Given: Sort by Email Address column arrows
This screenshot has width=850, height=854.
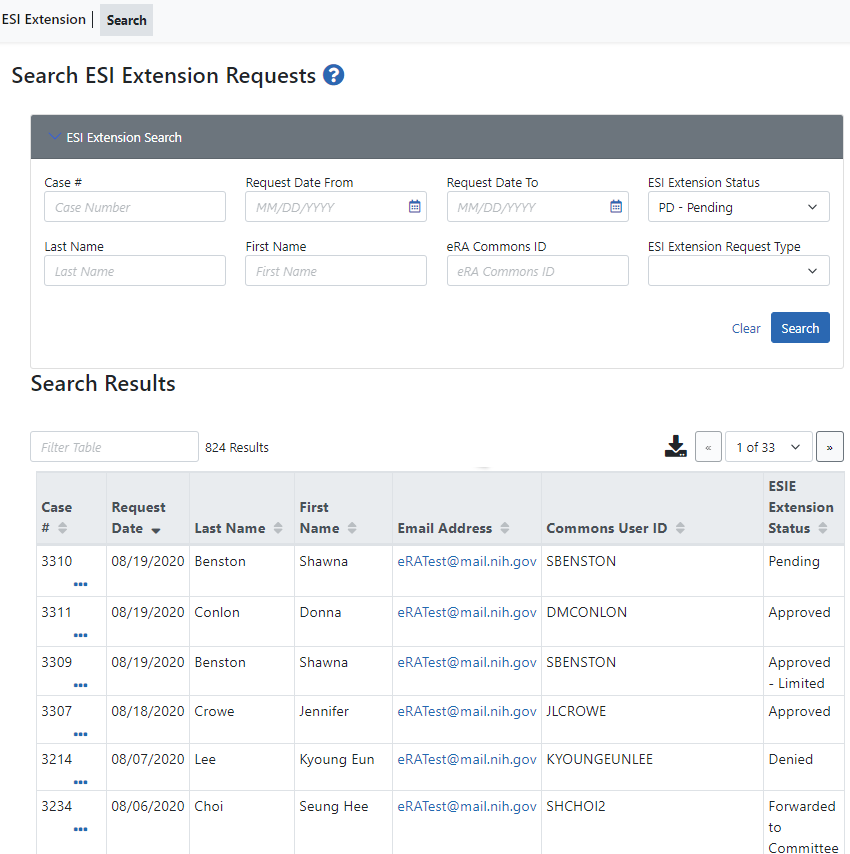Looking at the screenshot, I should coord(505,528).
